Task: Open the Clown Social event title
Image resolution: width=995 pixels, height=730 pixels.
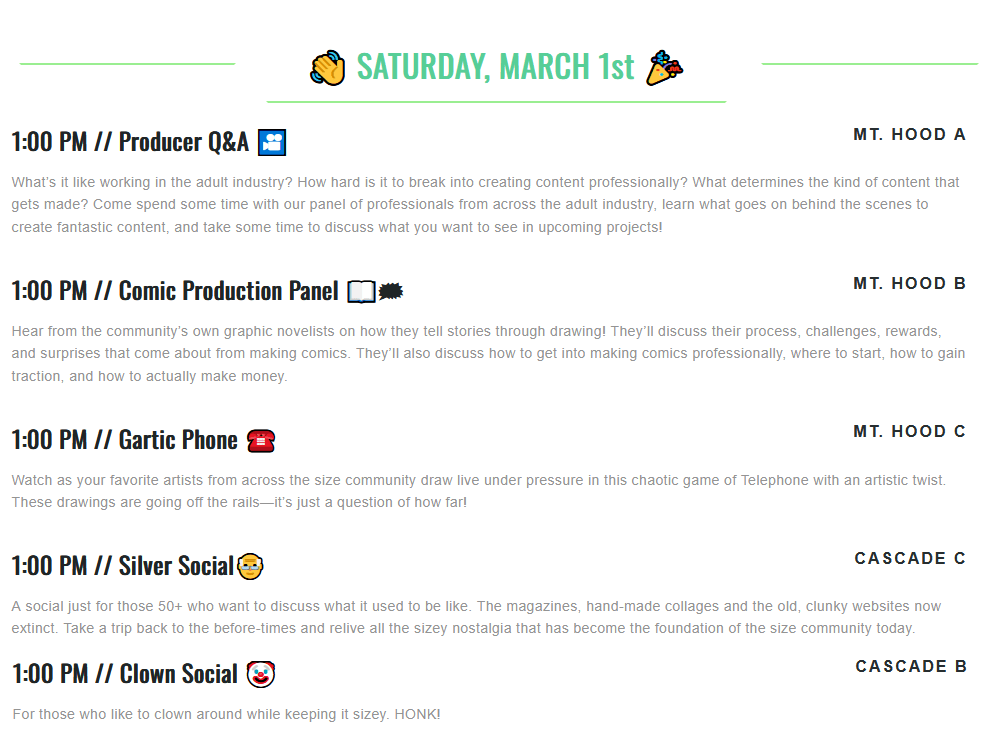Action: click(125, 674)
